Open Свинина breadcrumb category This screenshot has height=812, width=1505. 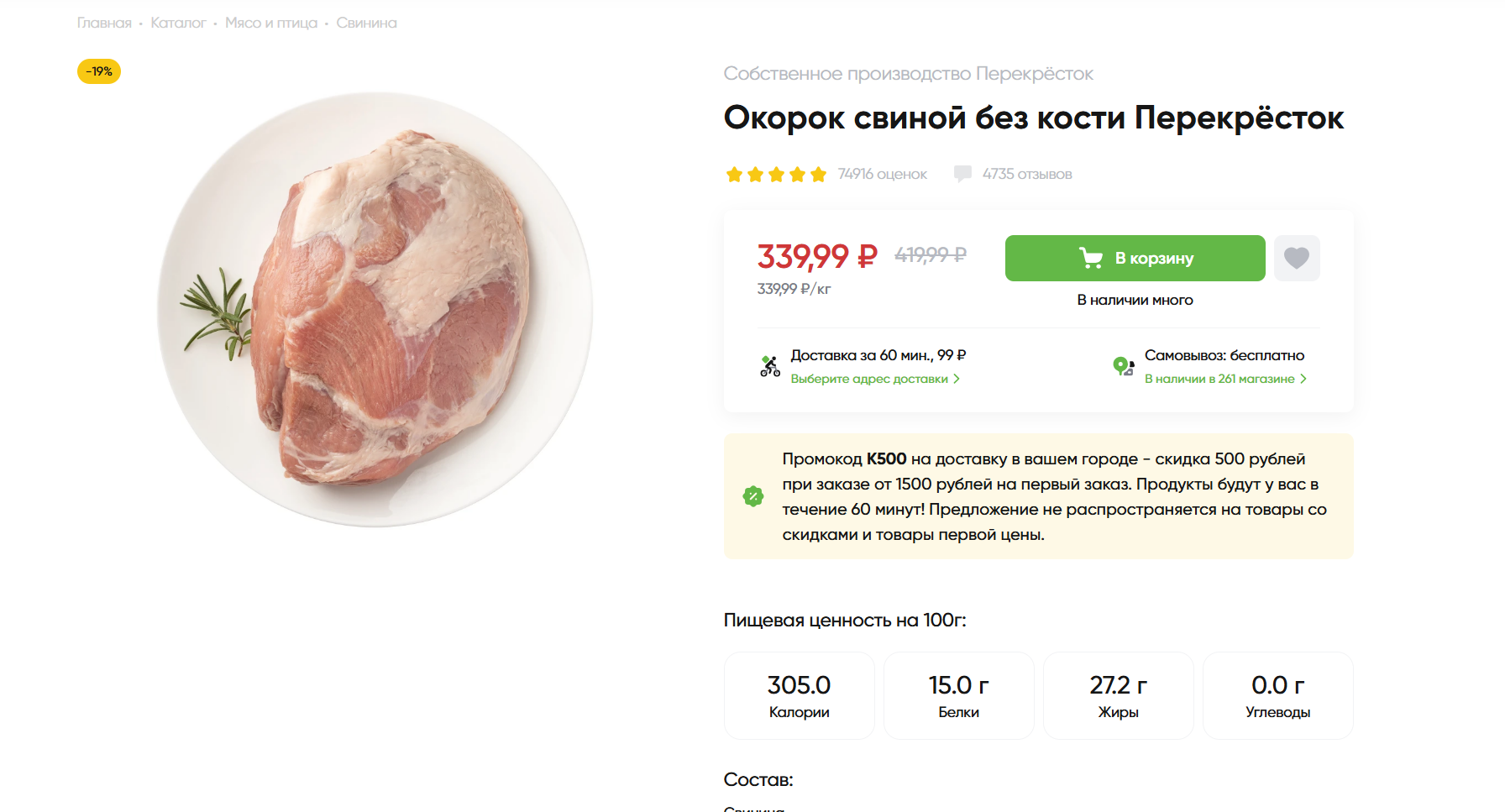366,23
